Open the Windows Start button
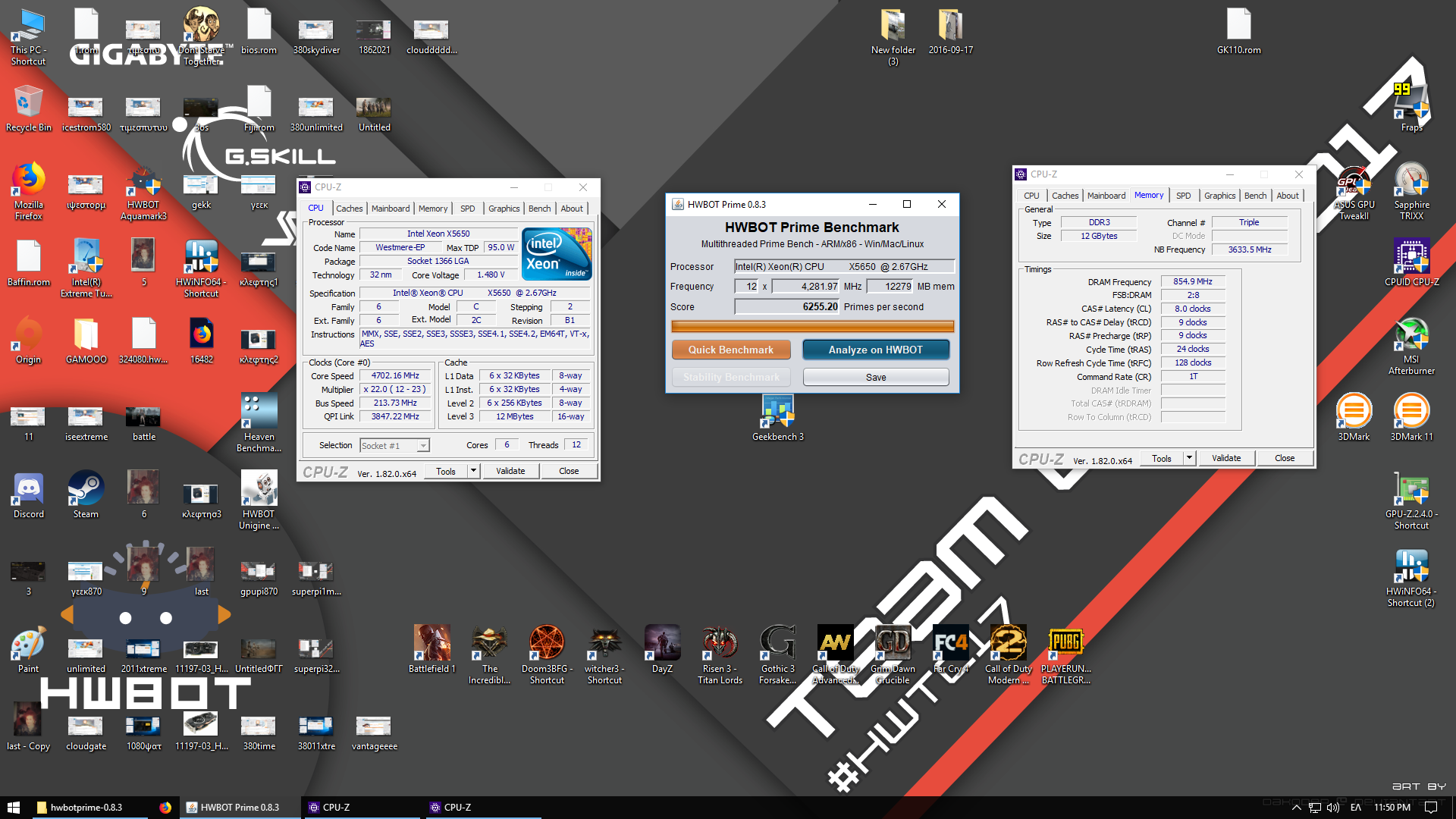 point(13,808)
